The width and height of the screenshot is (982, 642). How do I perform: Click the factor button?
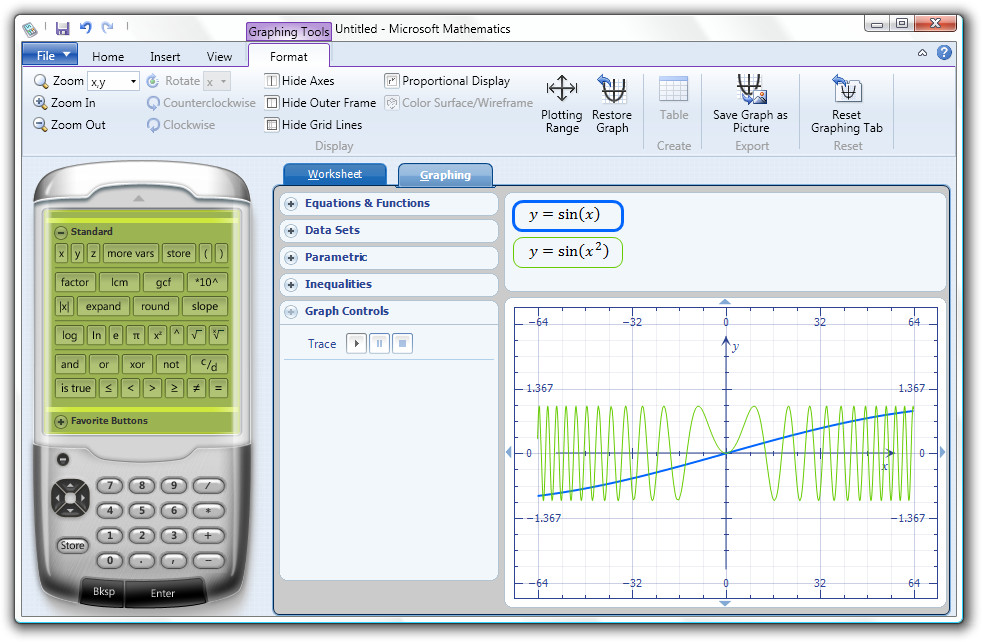tap(75, 282)
